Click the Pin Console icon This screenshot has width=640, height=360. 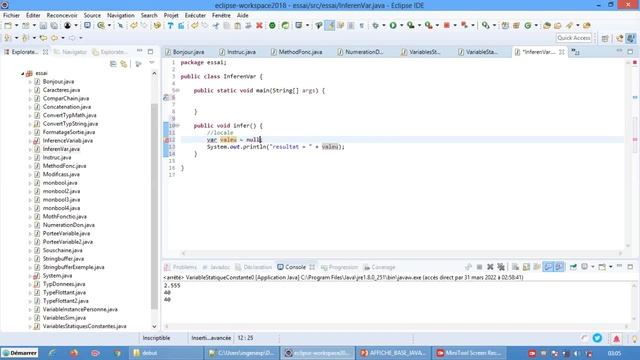point(573,267)
